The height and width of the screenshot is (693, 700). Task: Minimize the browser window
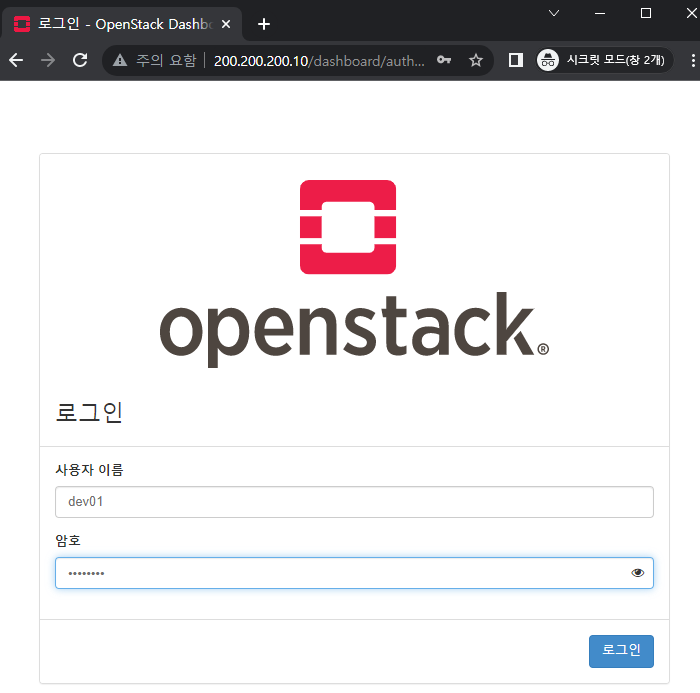(600, 13)
